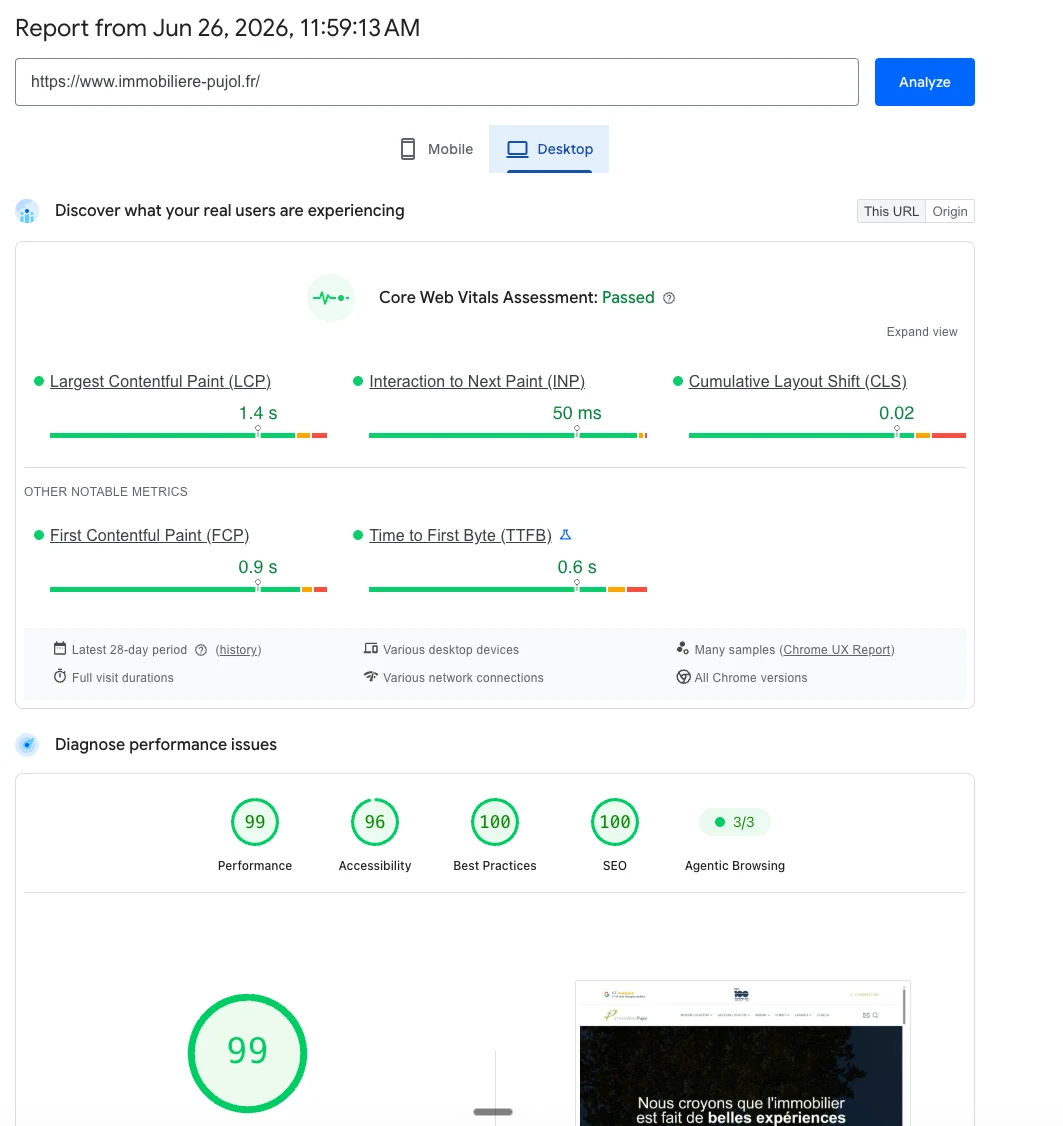Click the 0.02 CLS value
This screenshot has height=1126, width=1063.
896,413
